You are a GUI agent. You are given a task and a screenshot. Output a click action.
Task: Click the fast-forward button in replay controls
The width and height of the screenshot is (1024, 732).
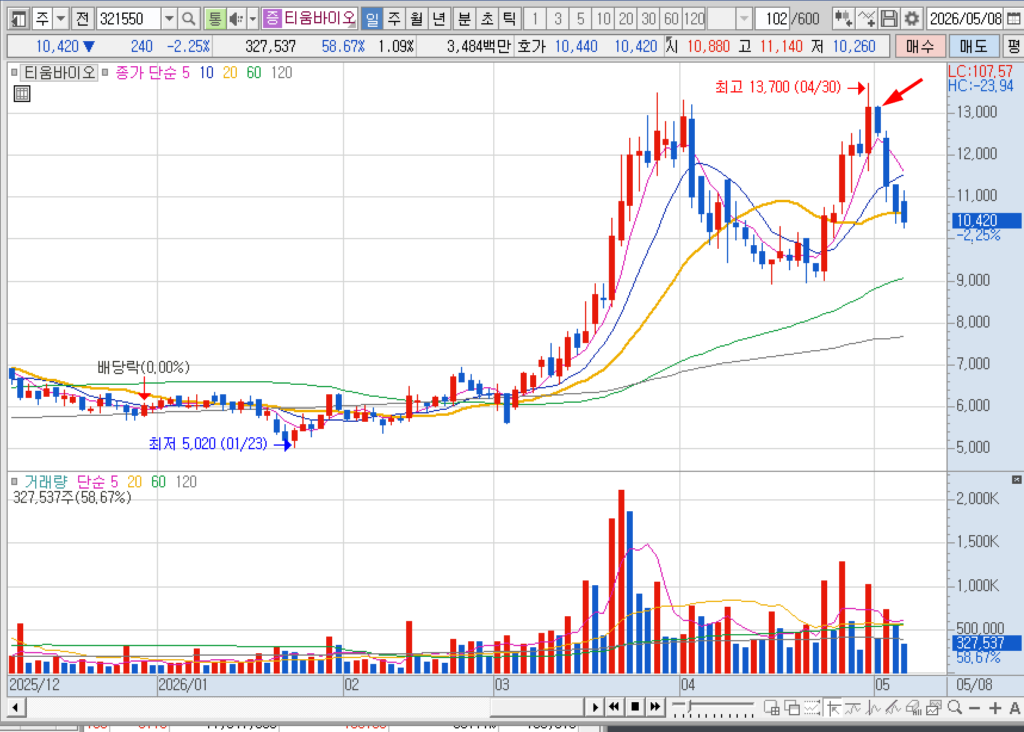655,707
